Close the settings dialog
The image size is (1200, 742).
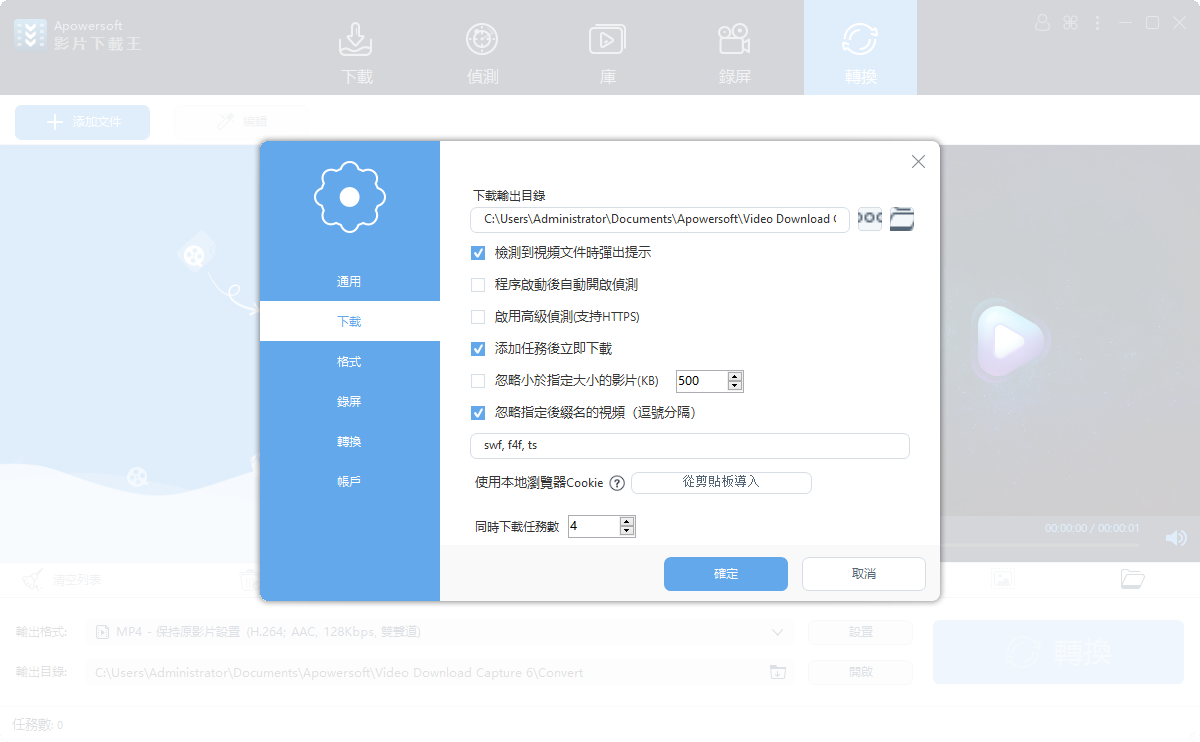[918, 161]
